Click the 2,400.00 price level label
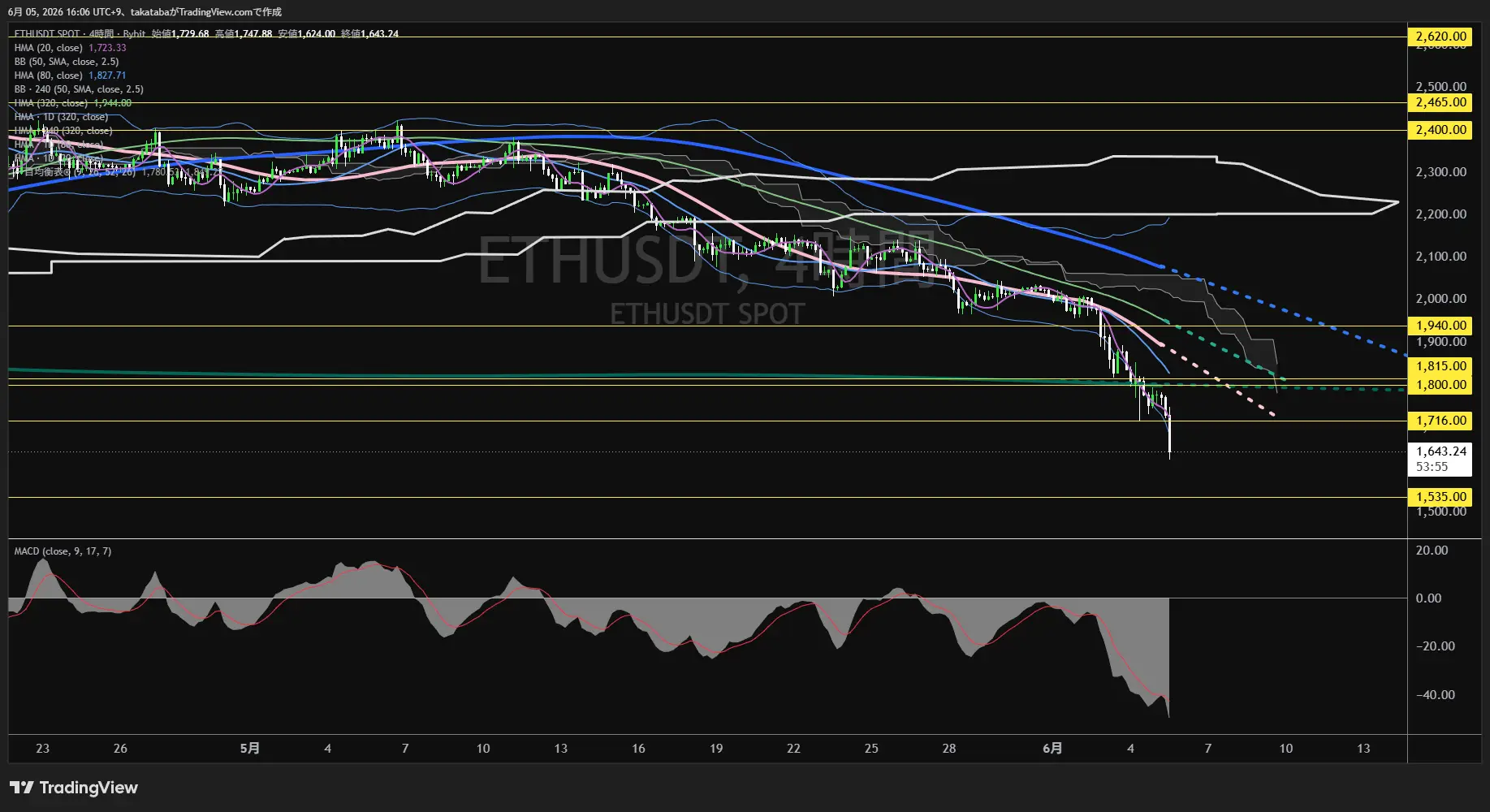 point(1440,130)
